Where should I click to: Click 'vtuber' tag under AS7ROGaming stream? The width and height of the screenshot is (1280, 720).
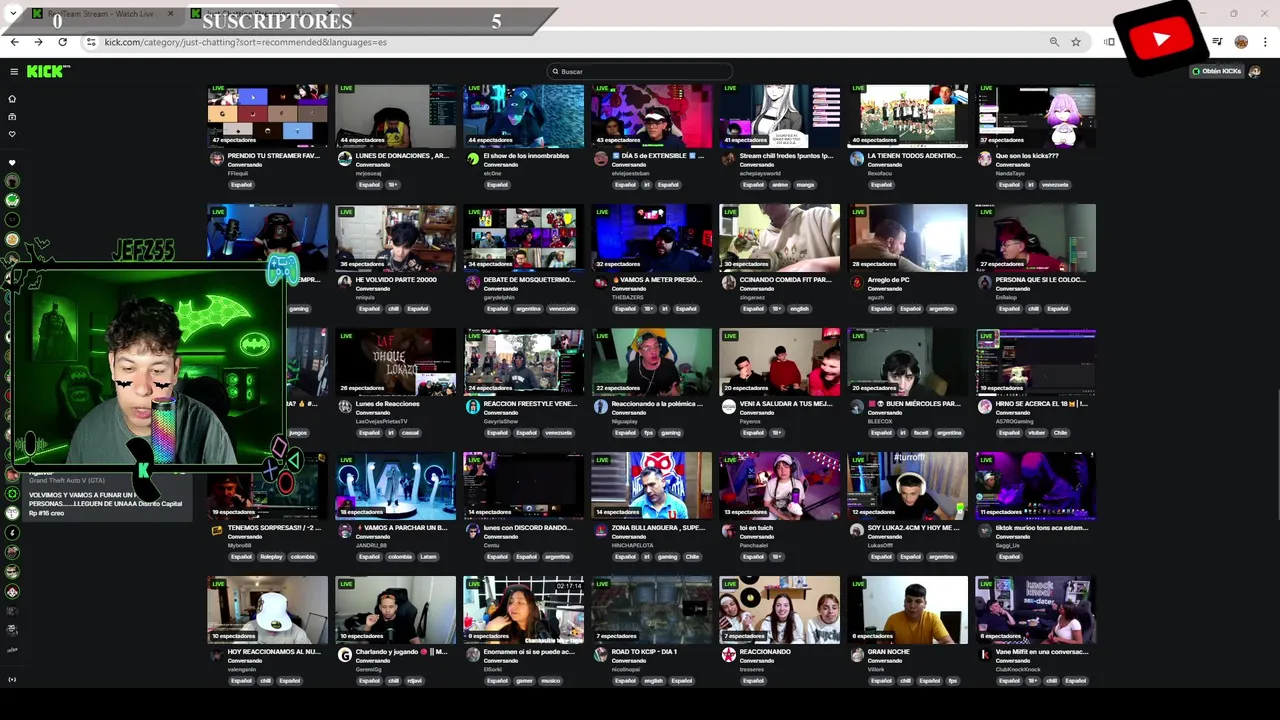(1036, 433)
